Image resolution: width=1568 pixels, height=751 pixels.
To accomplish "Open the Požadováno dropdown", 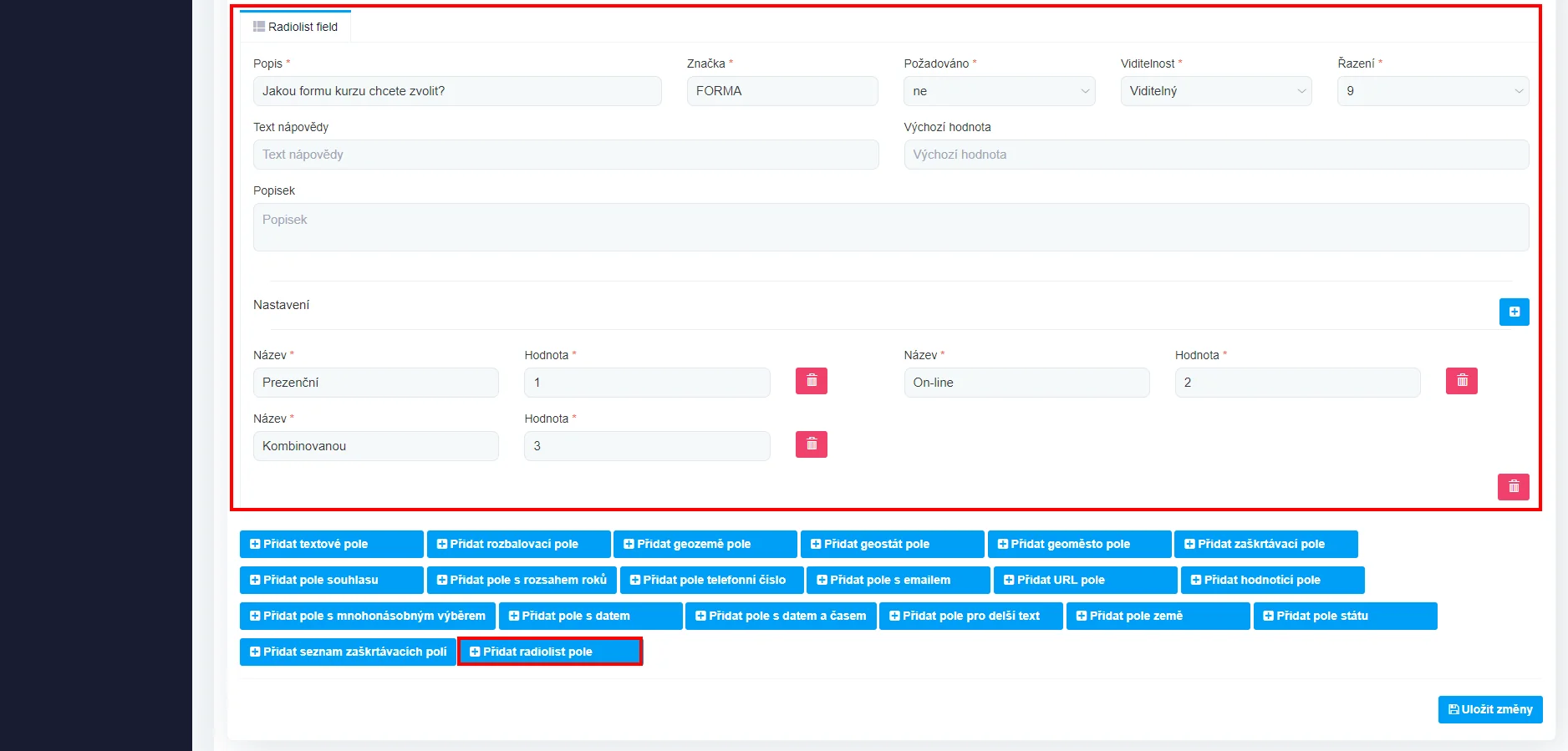I will [999, 91].
